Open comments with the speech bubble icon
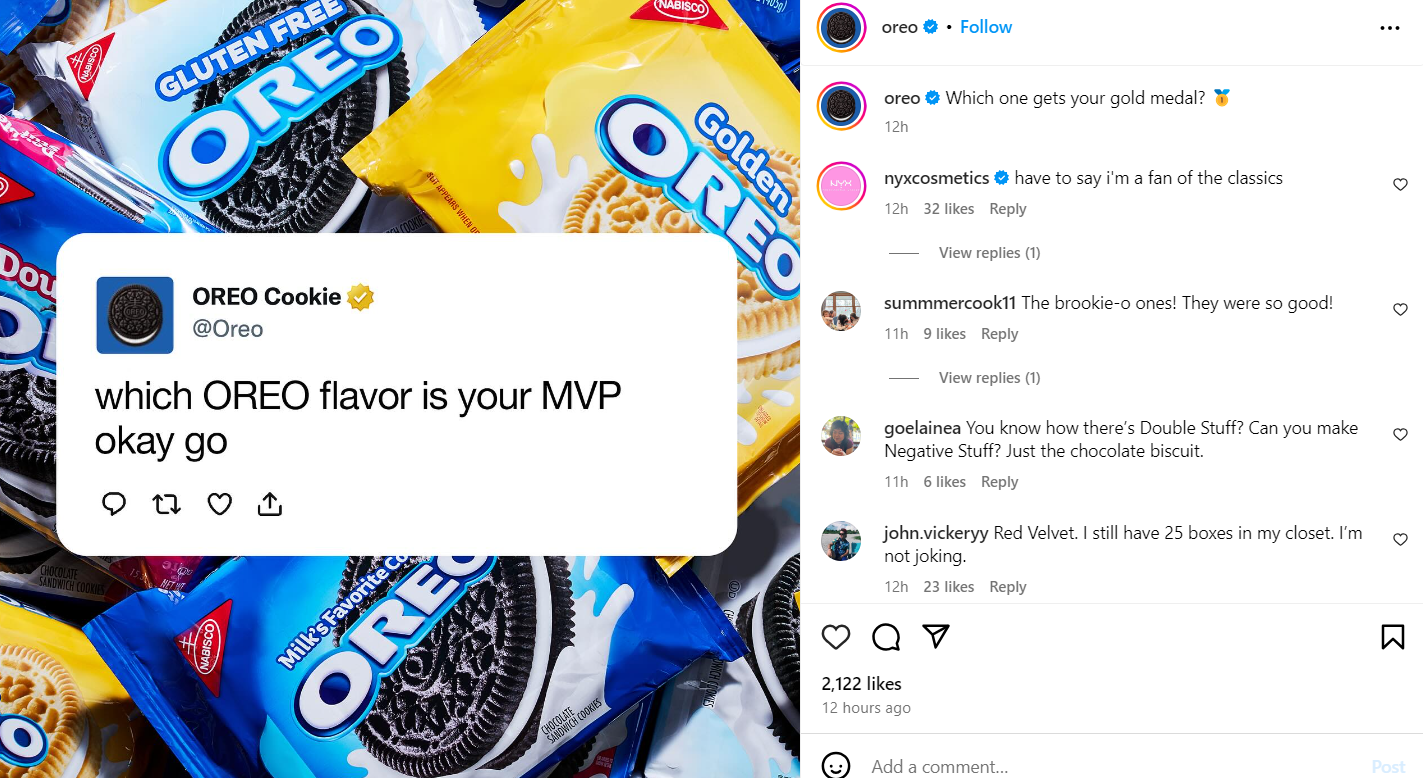 pos(886,637)
